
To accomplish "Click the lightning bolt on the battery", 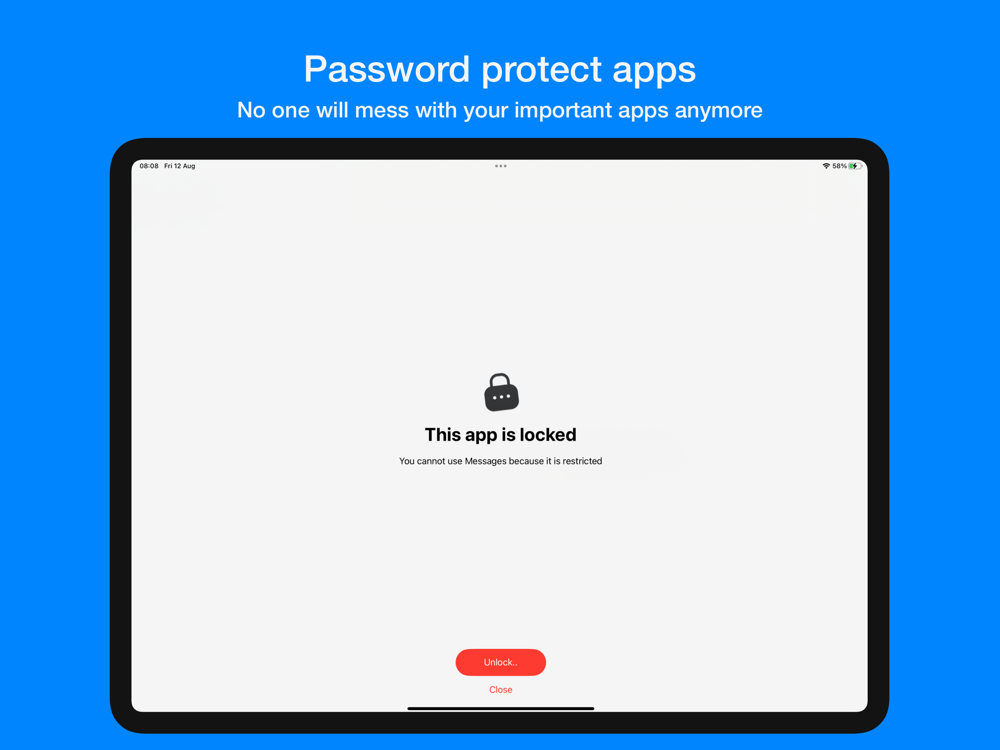I will click(855, 166).
